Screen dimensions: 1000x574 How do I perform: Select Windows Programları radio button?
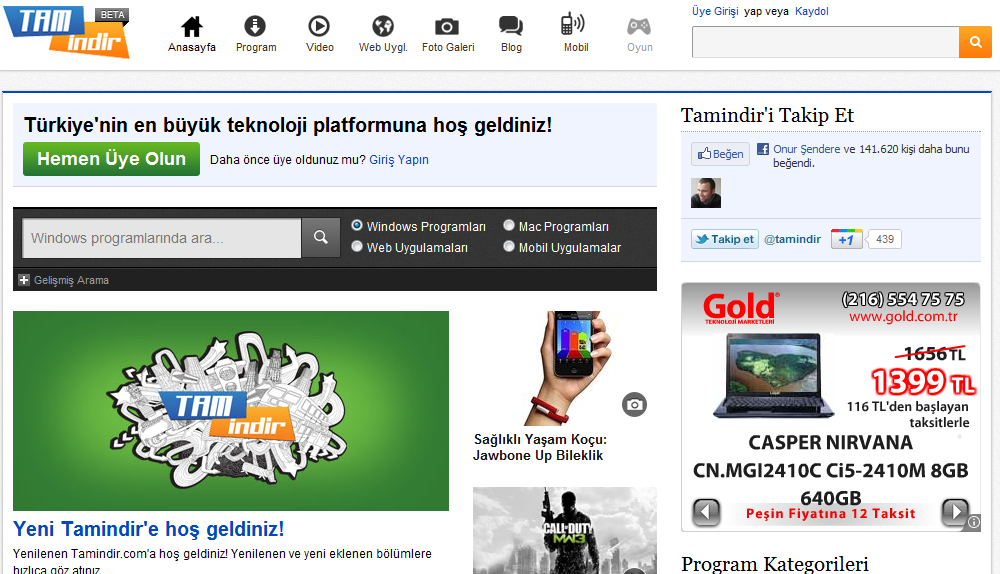(357, 226)
